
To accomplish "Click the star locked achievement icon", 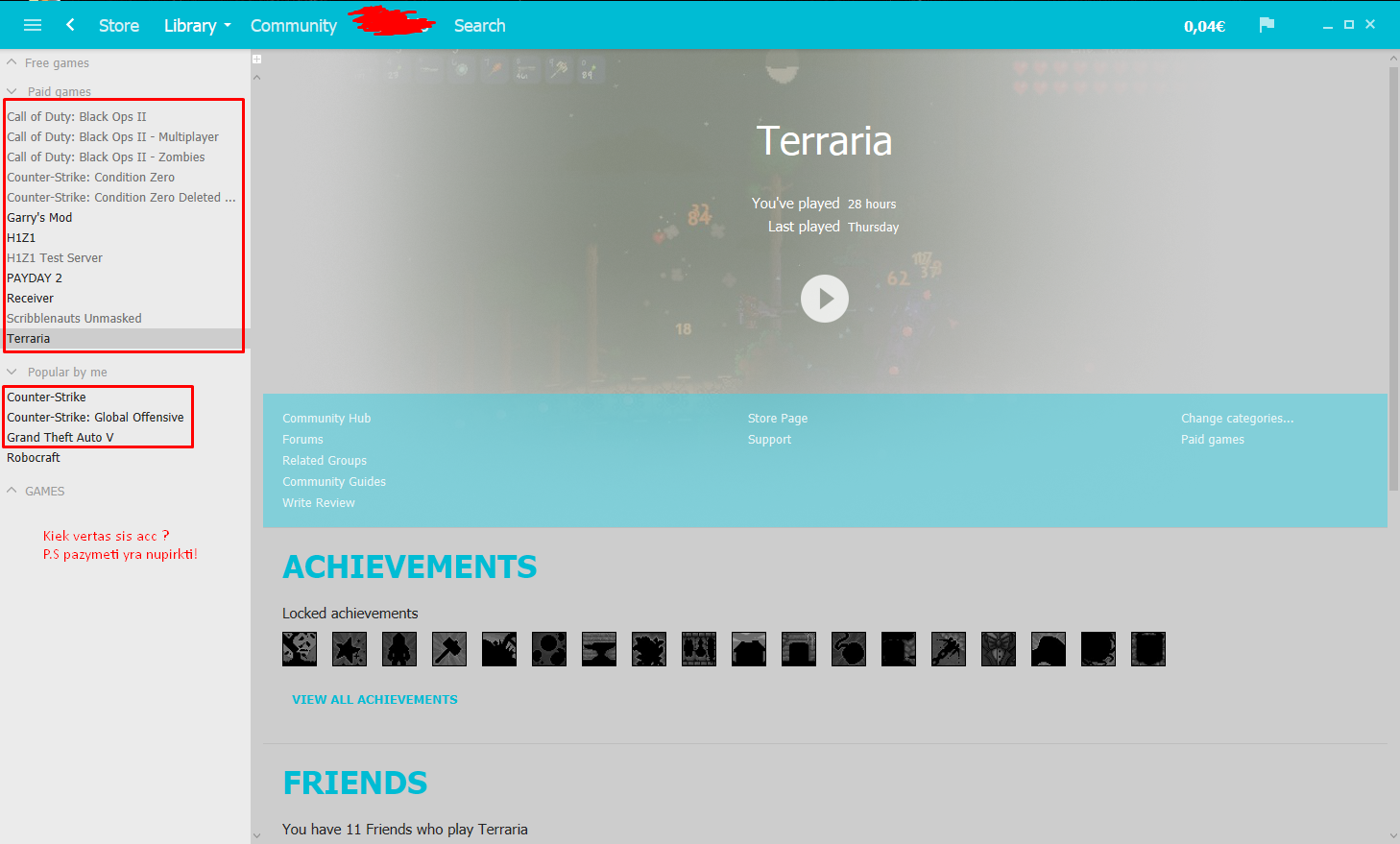I will tap(350, 649).
